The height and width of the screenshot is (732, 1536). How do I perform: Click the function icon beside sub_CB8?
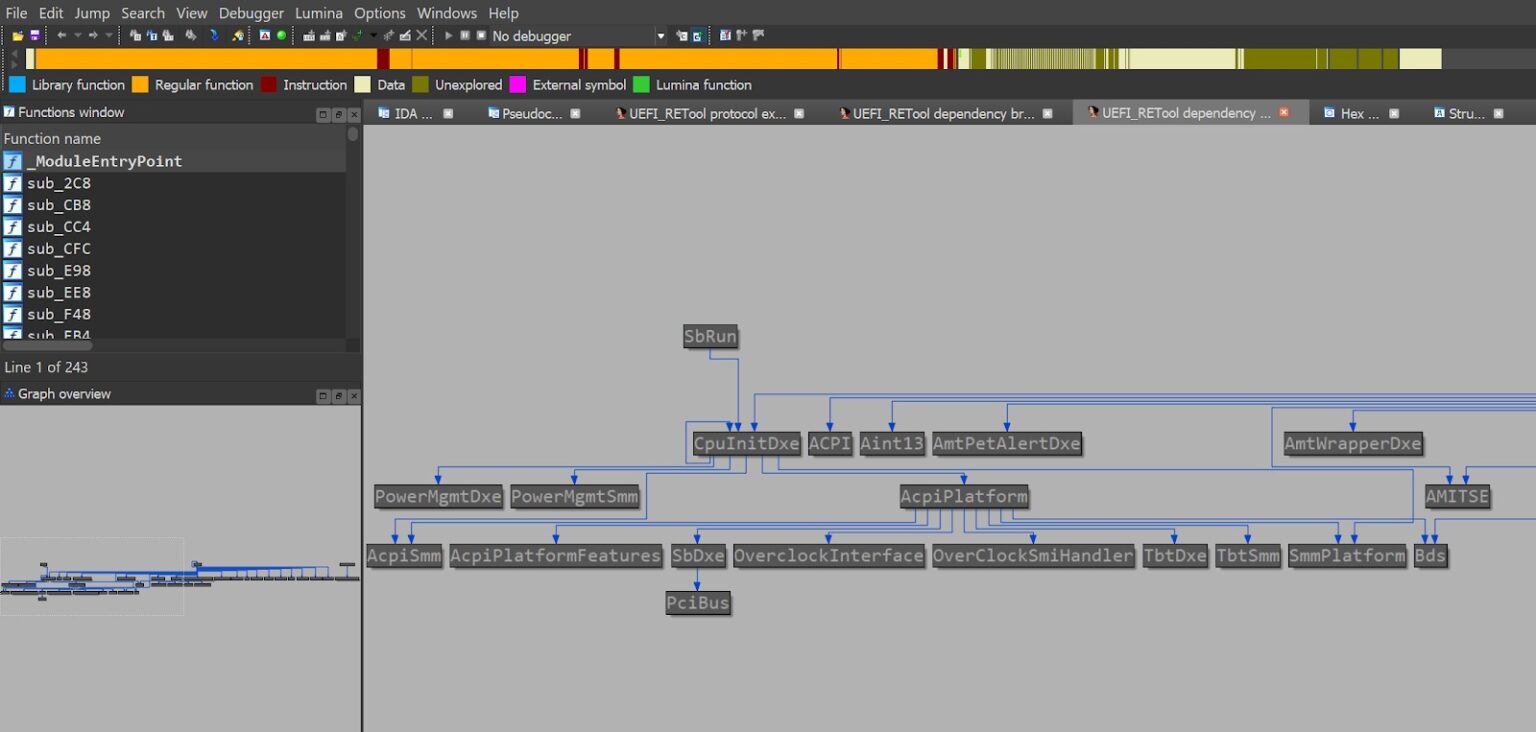(13, 205)
